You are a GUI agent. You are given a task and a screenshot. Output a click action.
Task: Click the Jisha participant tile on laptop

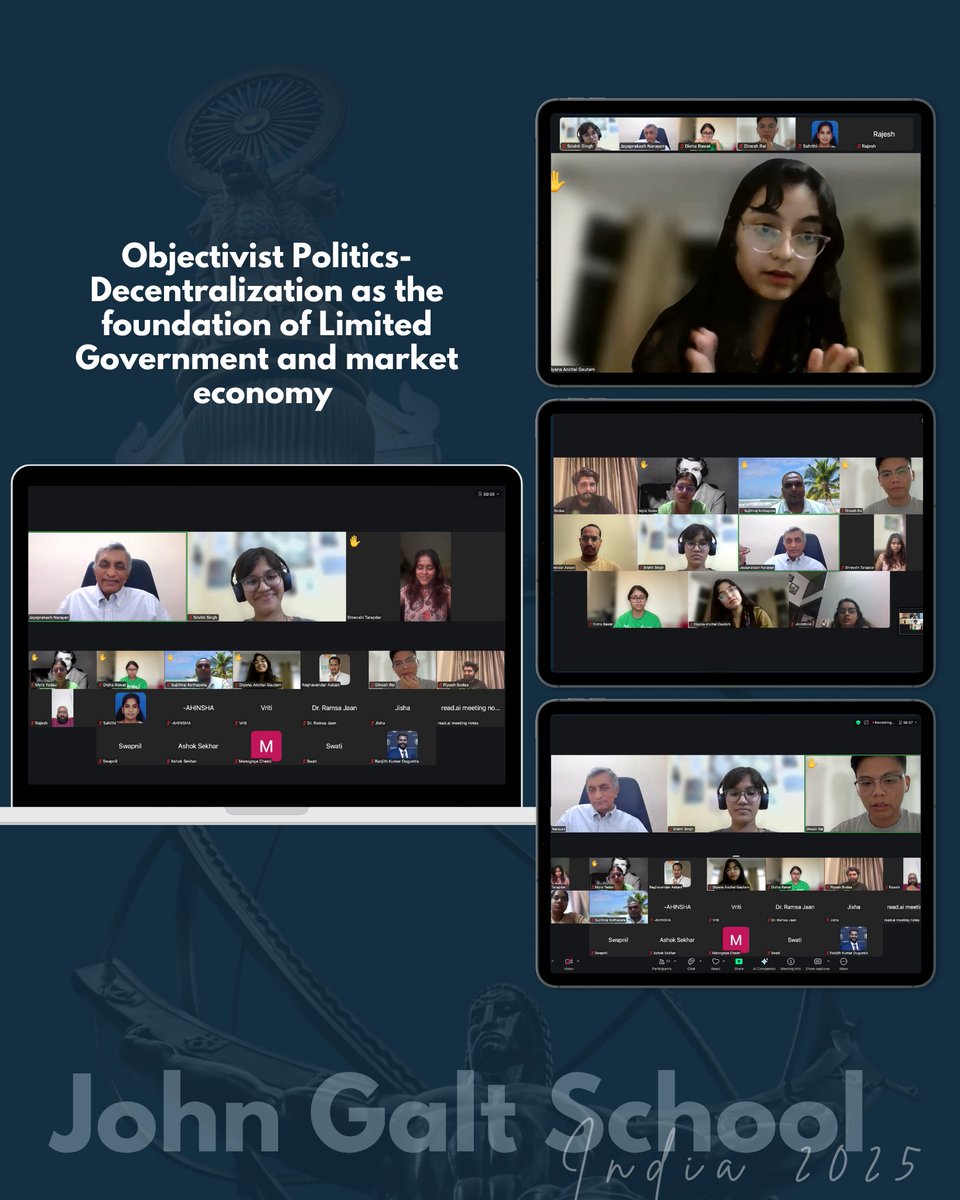point(402,708)
